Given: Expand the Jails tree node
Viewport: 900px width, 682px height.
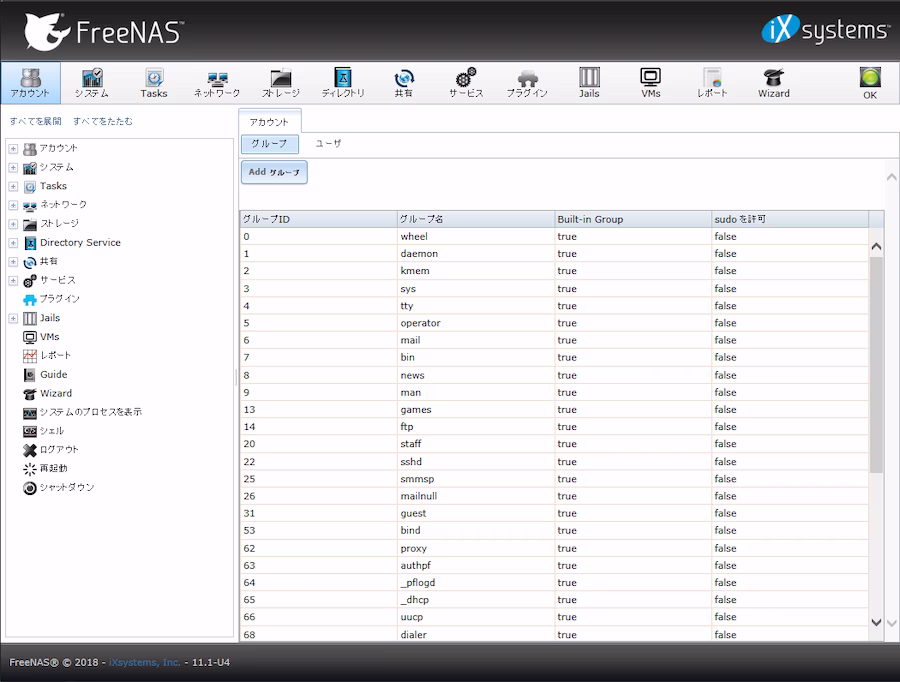Looking at the screenshot, I should point(13,318).
